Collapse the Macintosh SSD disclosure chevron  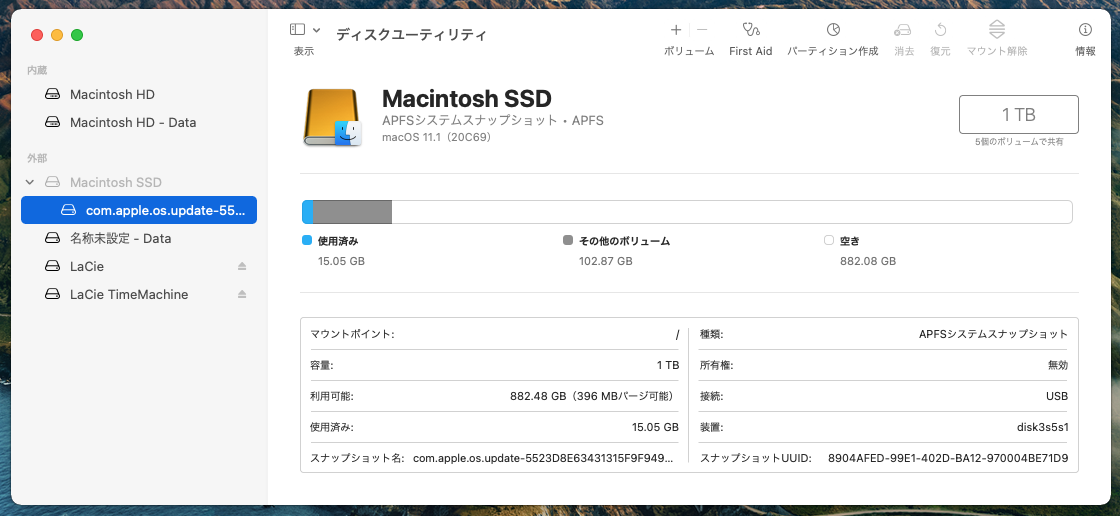(30, 182)
